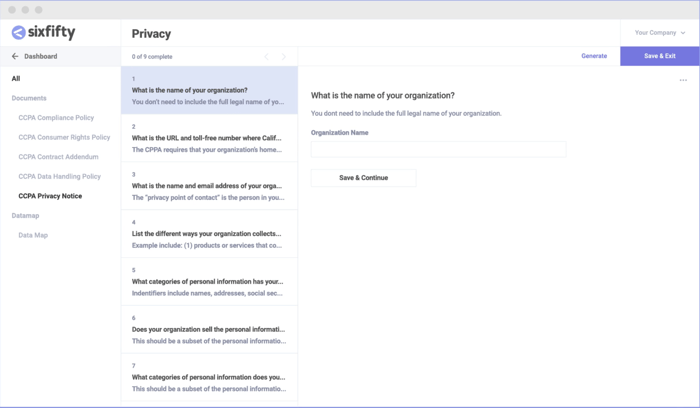Select question 7 about categories of personal information

coord(209,377)
